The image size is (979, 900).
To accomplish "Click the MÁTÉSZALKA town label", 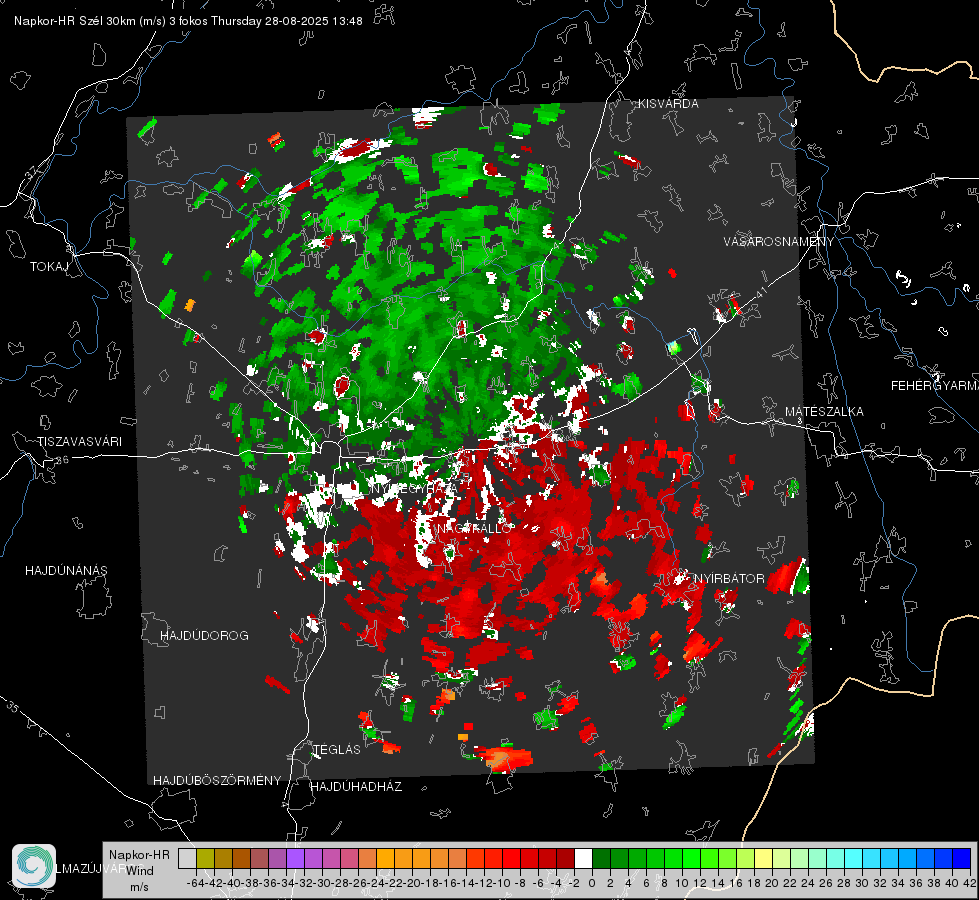I will click(x=824, y=412).
